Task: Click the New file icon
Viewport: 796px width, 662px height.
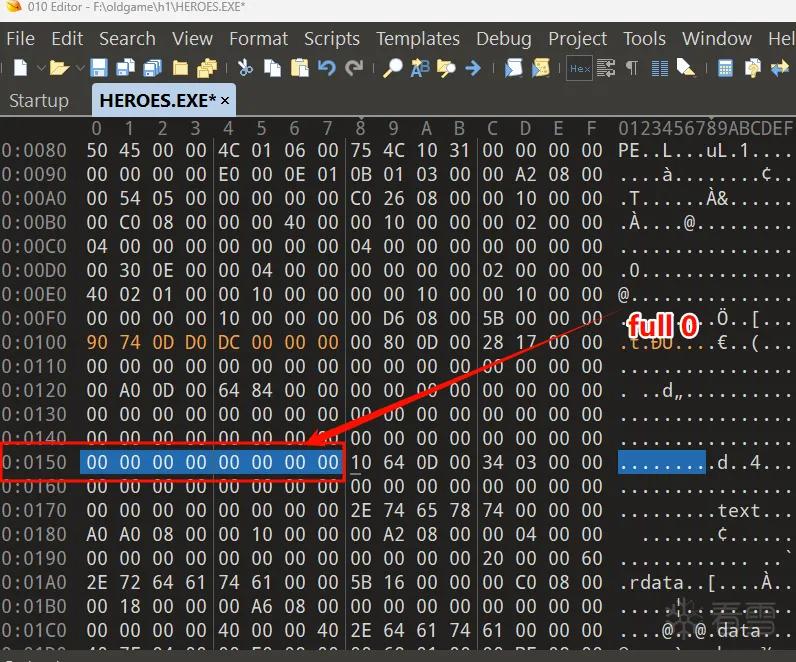Action: click(x=20, y=68)
